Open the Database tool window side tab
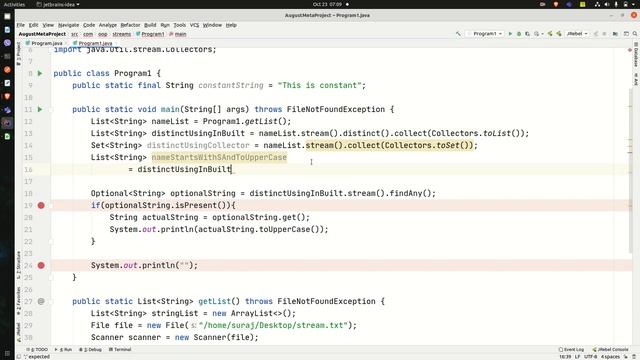The width and height of the screenshot is (640, 360). tap(636, 55)
